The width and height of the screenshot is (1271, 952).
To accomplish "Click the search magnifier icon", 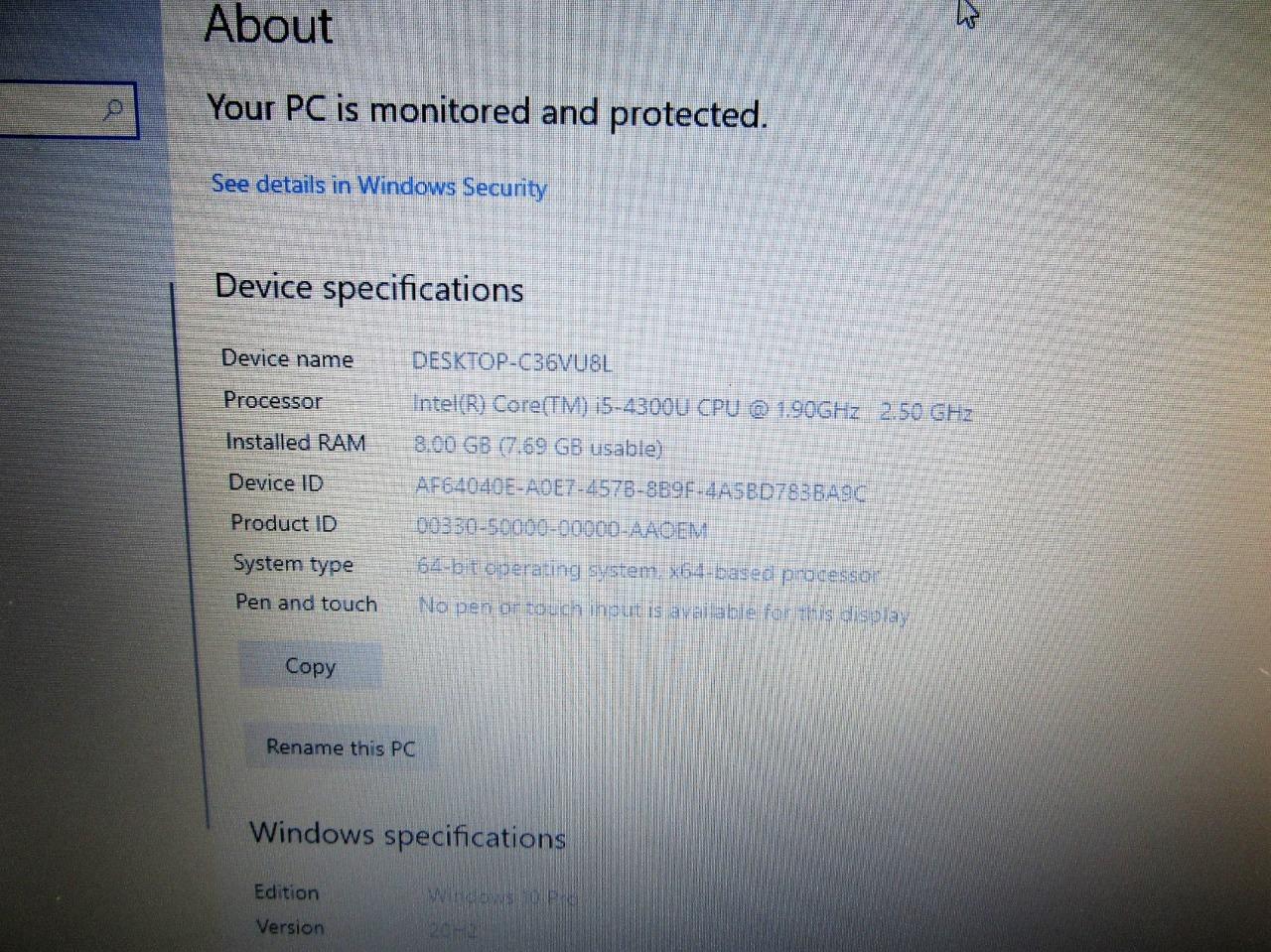I will (x=114, y=108).
